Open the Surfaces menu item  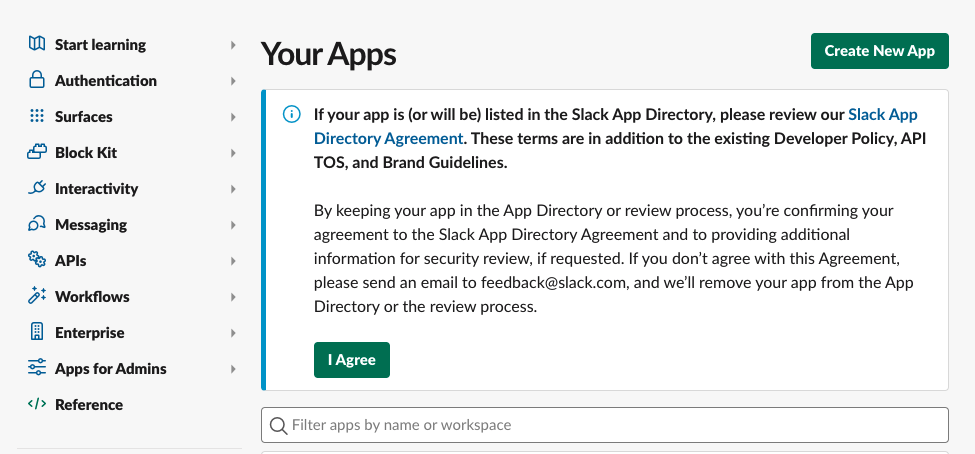coord(83,117)
